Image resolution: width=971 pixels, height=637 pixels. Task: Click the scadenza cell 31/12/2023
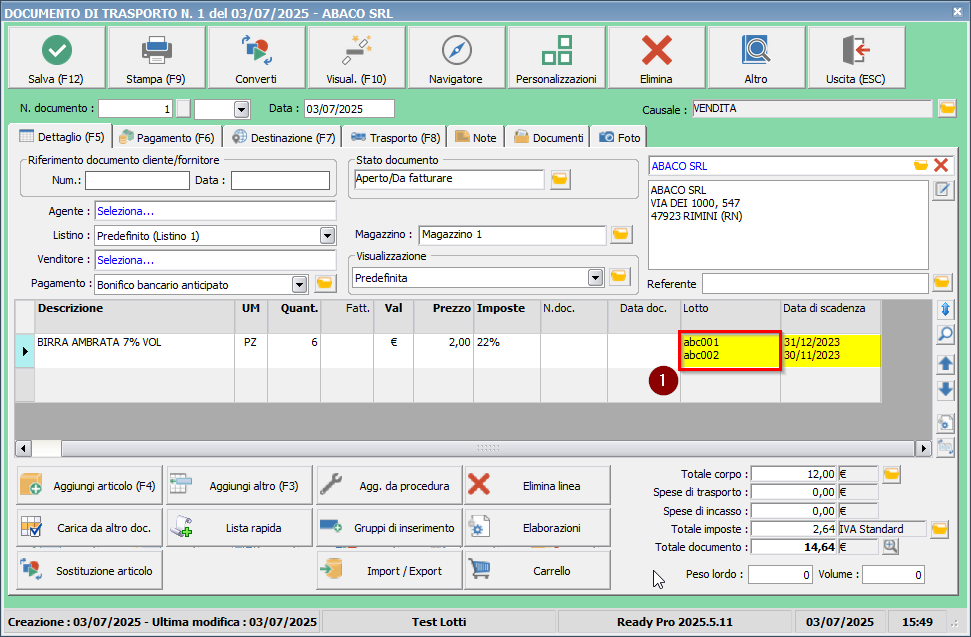[830, 350]
